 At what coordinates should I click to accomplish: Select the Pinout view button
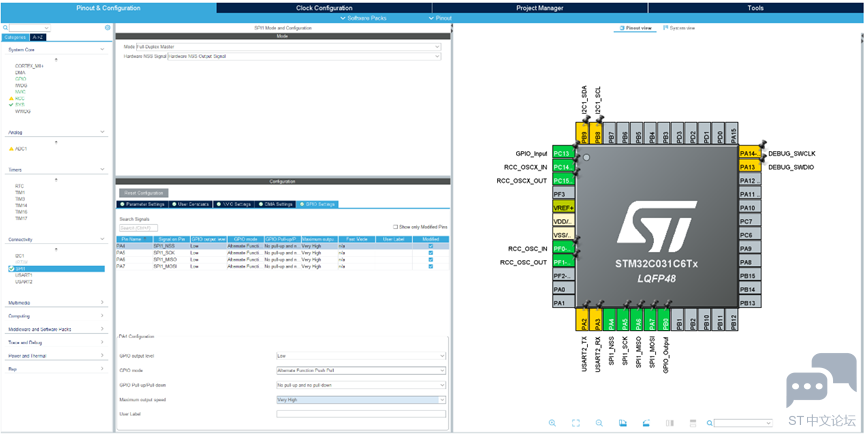635,28
